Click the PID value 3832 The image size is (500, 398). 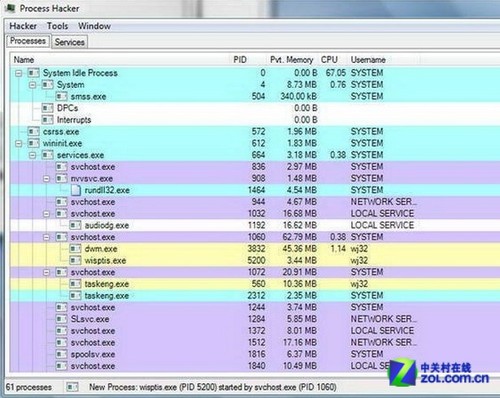pos(256,249)
